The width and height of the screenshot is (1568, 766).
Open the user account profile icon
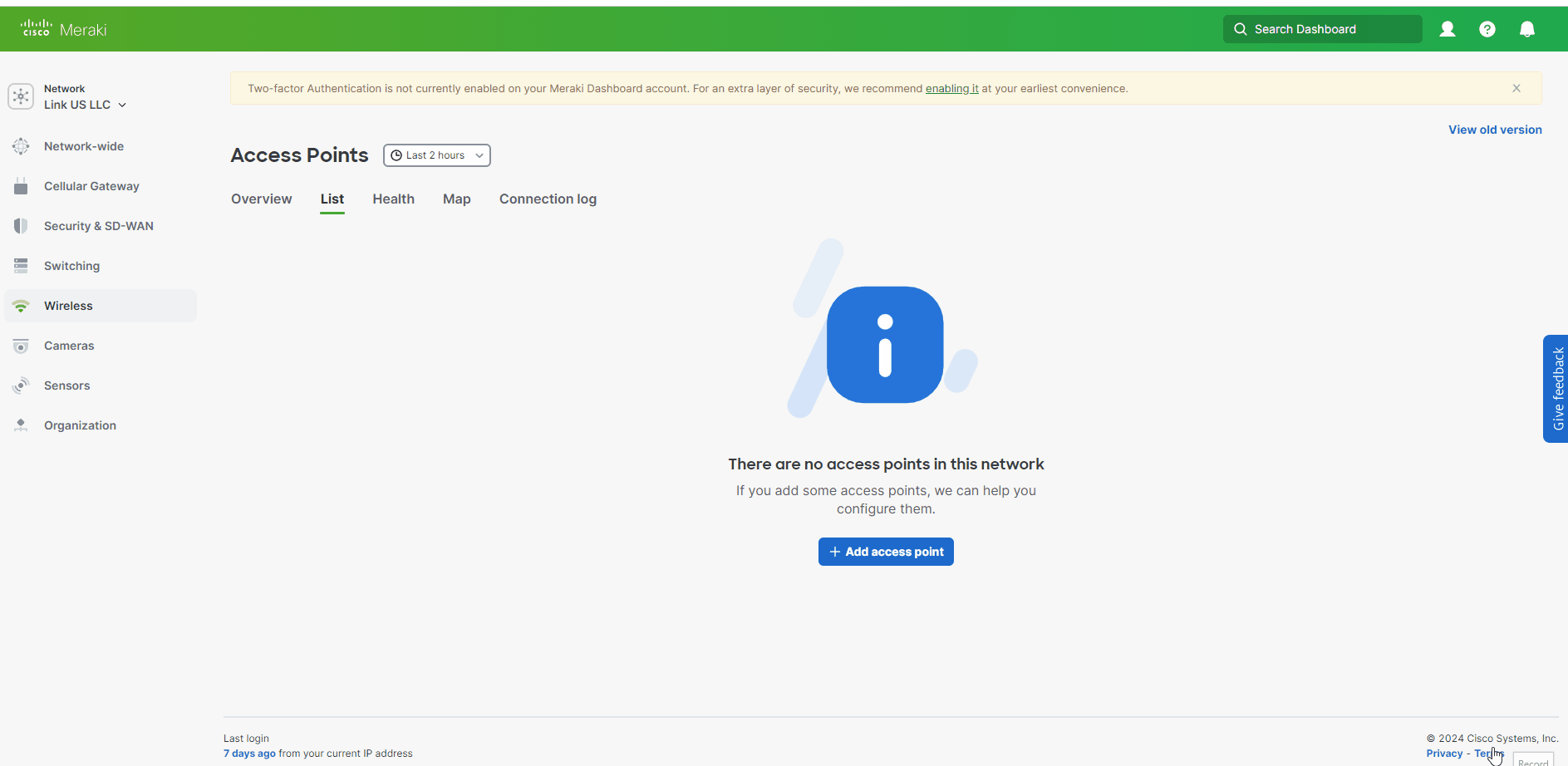(x=1447, y=29)
